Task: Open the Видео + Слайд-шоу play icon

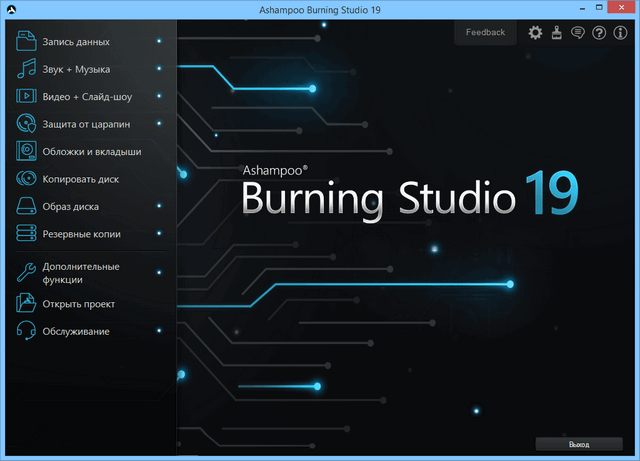Action: tap(26, 97)
